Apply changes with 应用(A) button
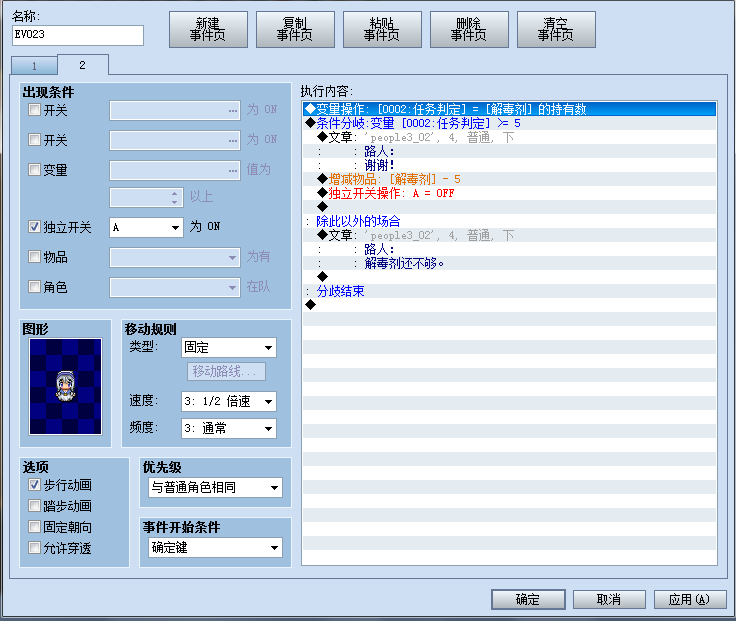736x621 pixels. [690, 599]
